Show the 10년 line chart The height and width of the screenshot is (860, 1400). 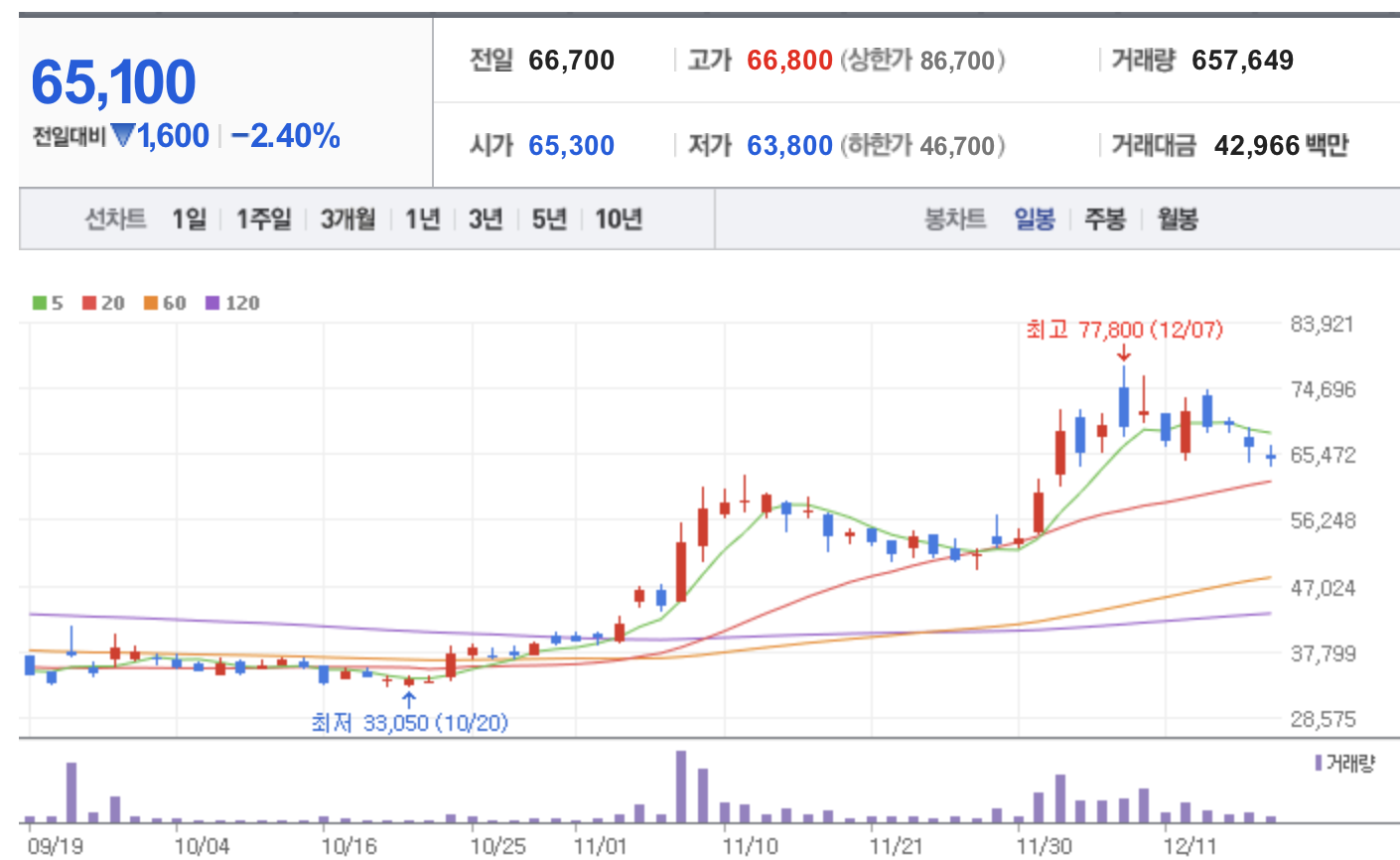point(619,218)
